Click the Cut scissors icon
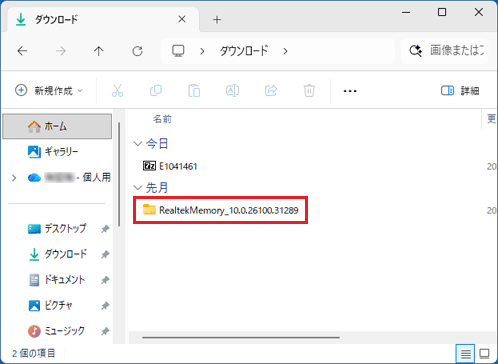Screen dimensions: 498x364 (117, 90)
